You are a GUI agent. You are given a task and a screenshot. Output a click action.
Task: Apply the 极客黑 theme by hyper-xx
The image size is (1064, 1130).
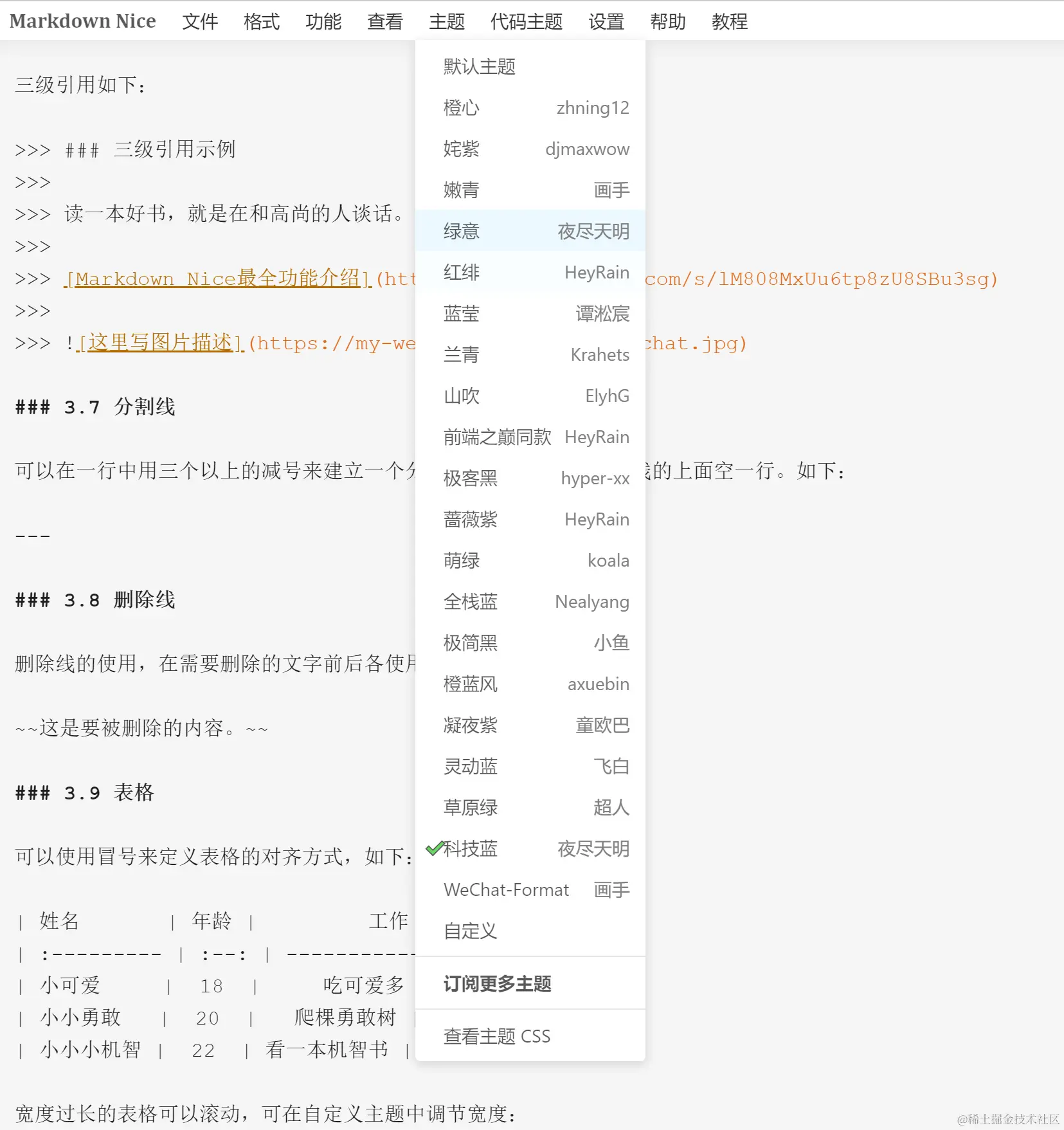pyautogui.click(x=530, y=478)
